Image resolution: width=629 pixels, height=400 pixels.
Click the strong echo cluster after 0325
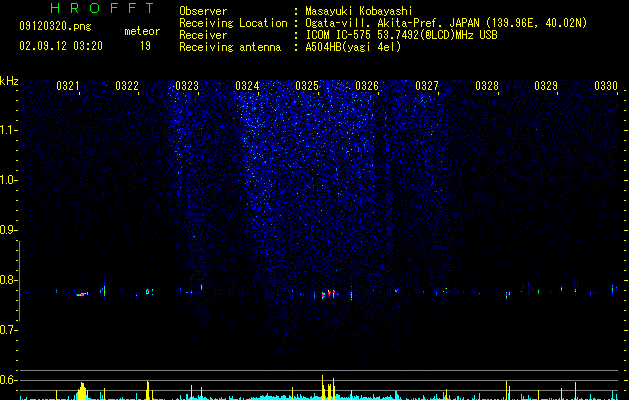(329, 294)
